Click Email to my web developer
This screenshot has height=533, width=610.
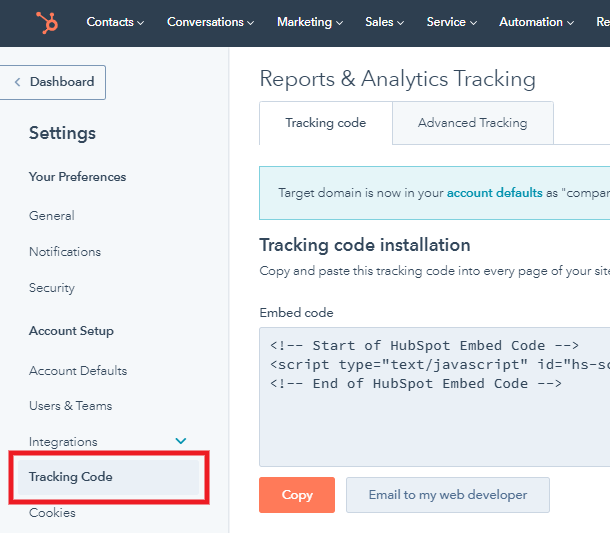click(448, 495)
